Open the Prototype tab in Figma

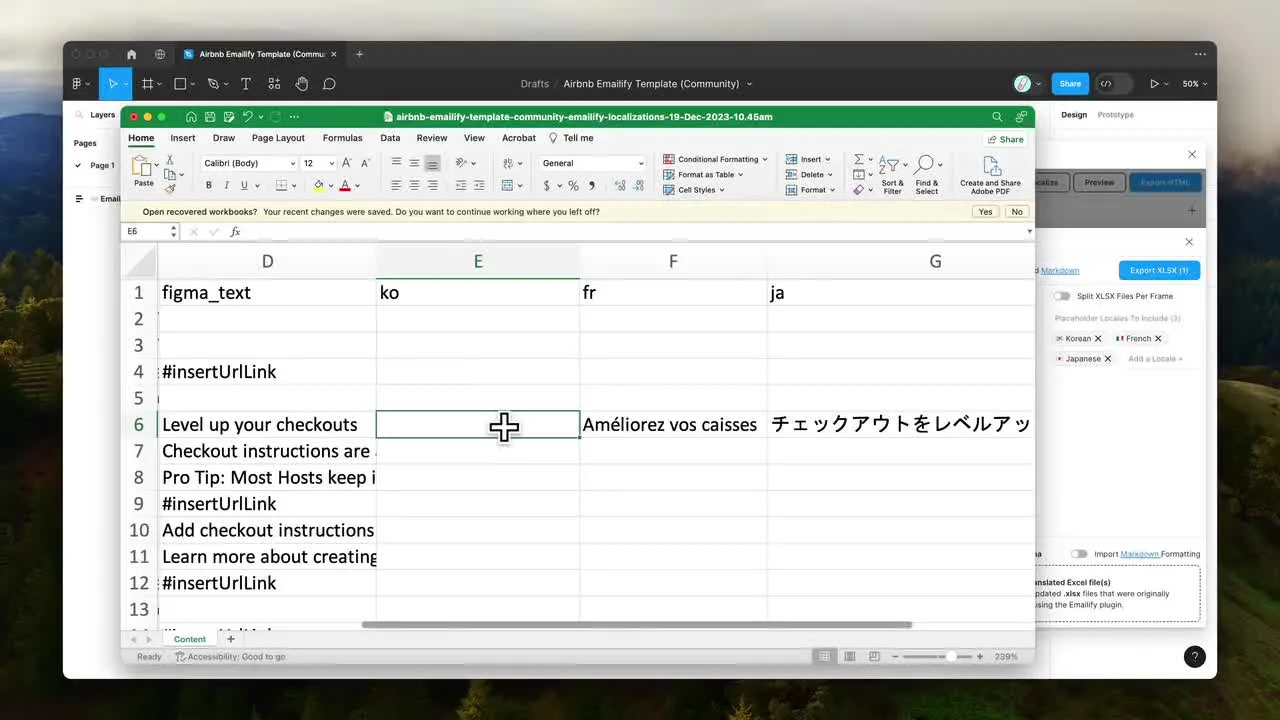1115,114
